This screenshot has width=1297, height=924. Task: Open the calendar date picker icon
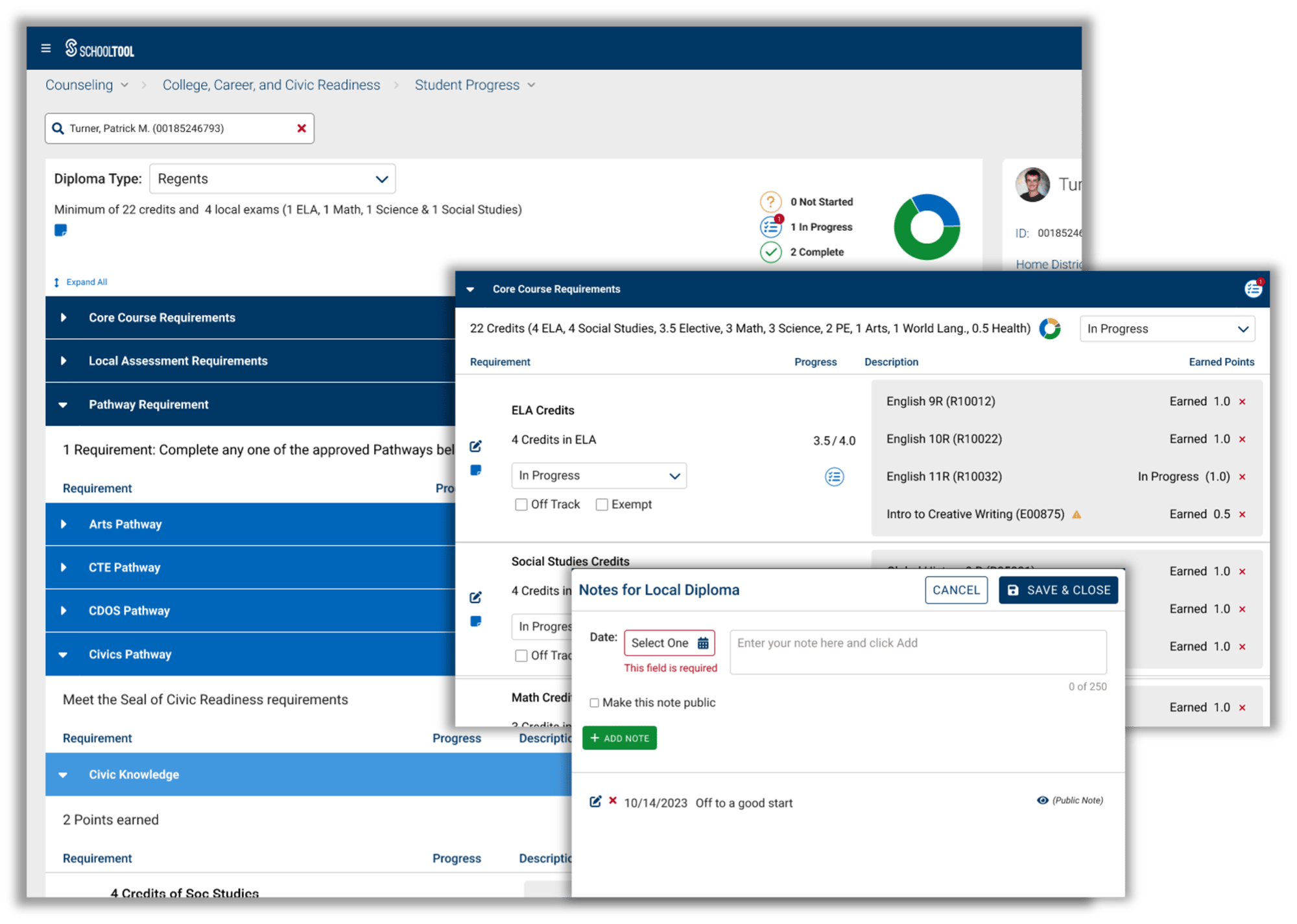703,643
